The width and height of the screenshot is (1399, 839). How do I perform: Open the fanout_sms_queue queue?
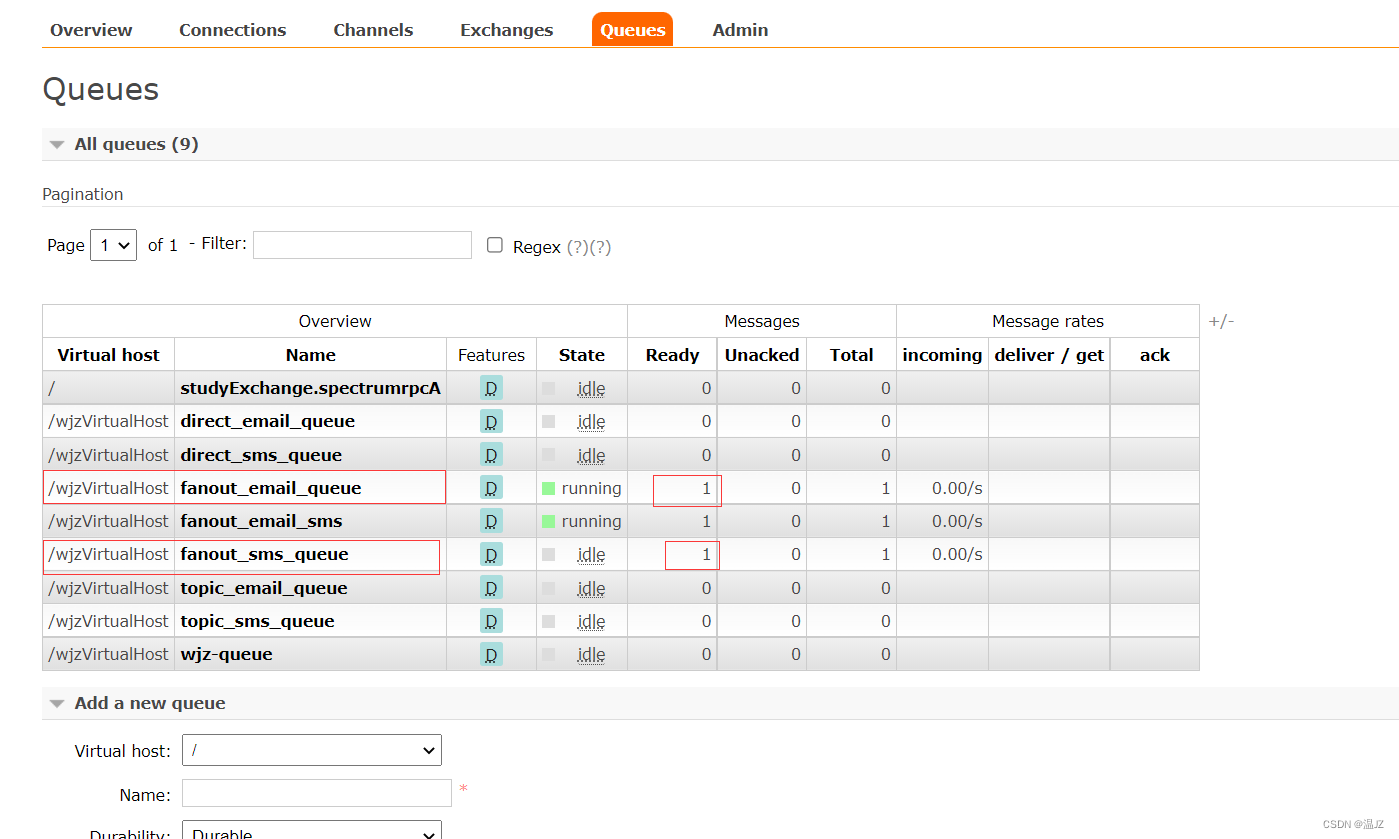pos(264,554)
